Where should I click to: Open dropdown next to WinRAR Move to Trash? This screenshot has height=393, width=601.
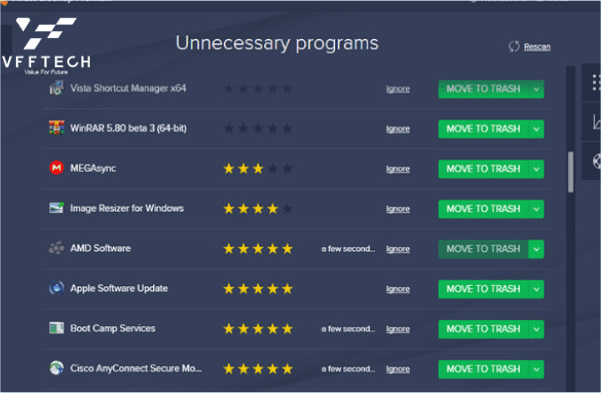(536, 129)
